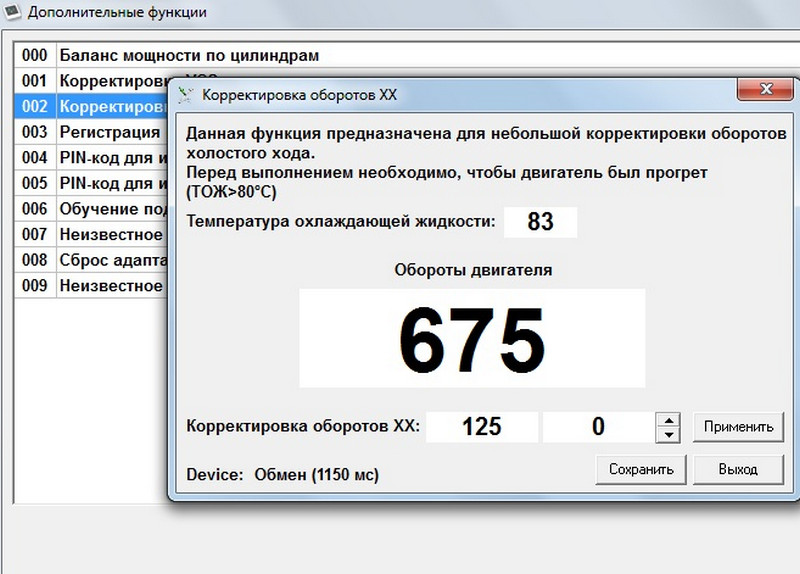This screenshot has height=574, width=800.
Task: Click the dialog title bar icon
Action: pyautogui.click(x=185, y=95)
